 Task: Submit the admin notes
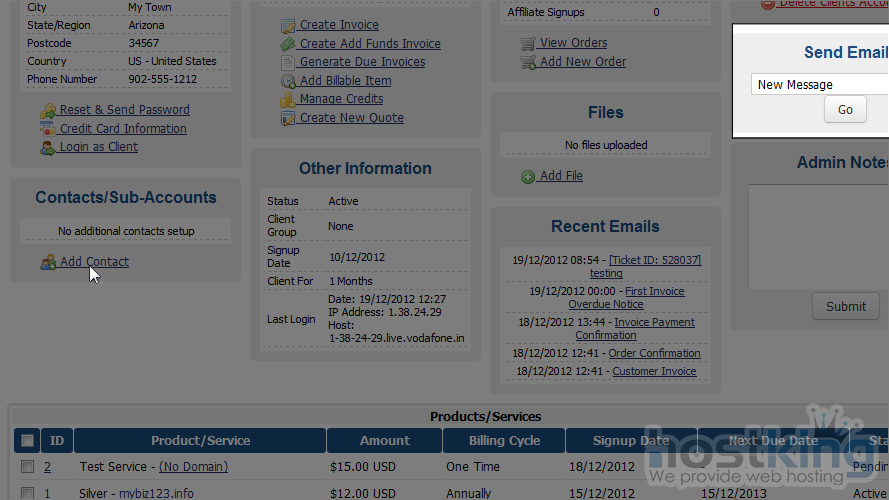845,307
